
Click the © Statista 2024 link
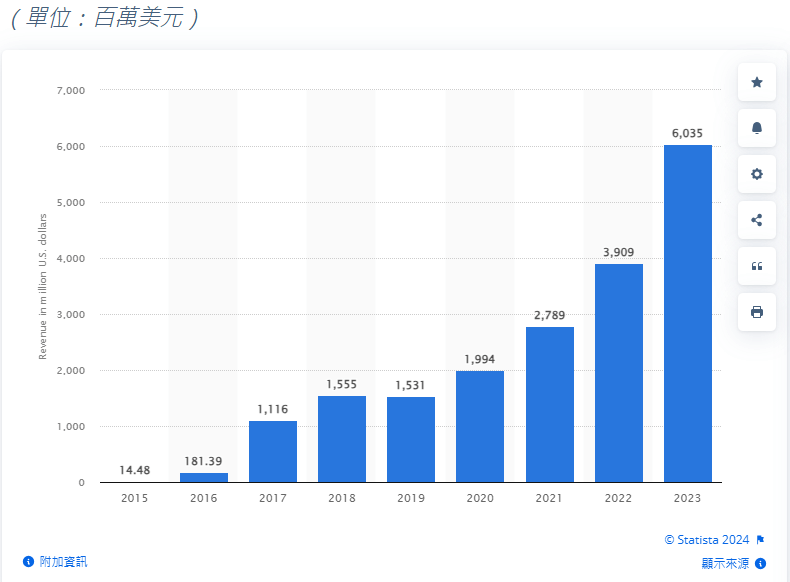(x=706, y=540)
